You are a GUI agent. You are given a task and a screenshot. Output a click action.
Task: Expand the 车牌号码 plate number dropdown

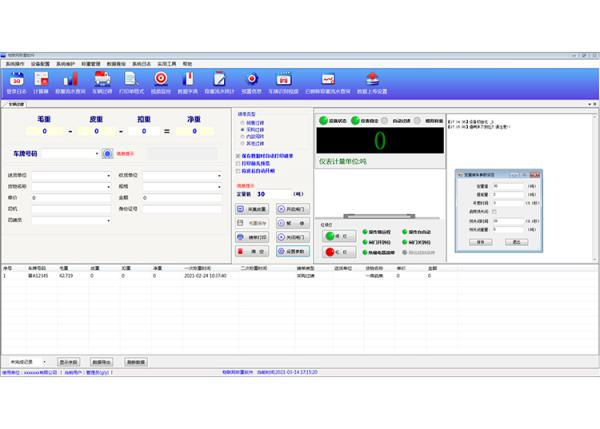pos(96,154)
